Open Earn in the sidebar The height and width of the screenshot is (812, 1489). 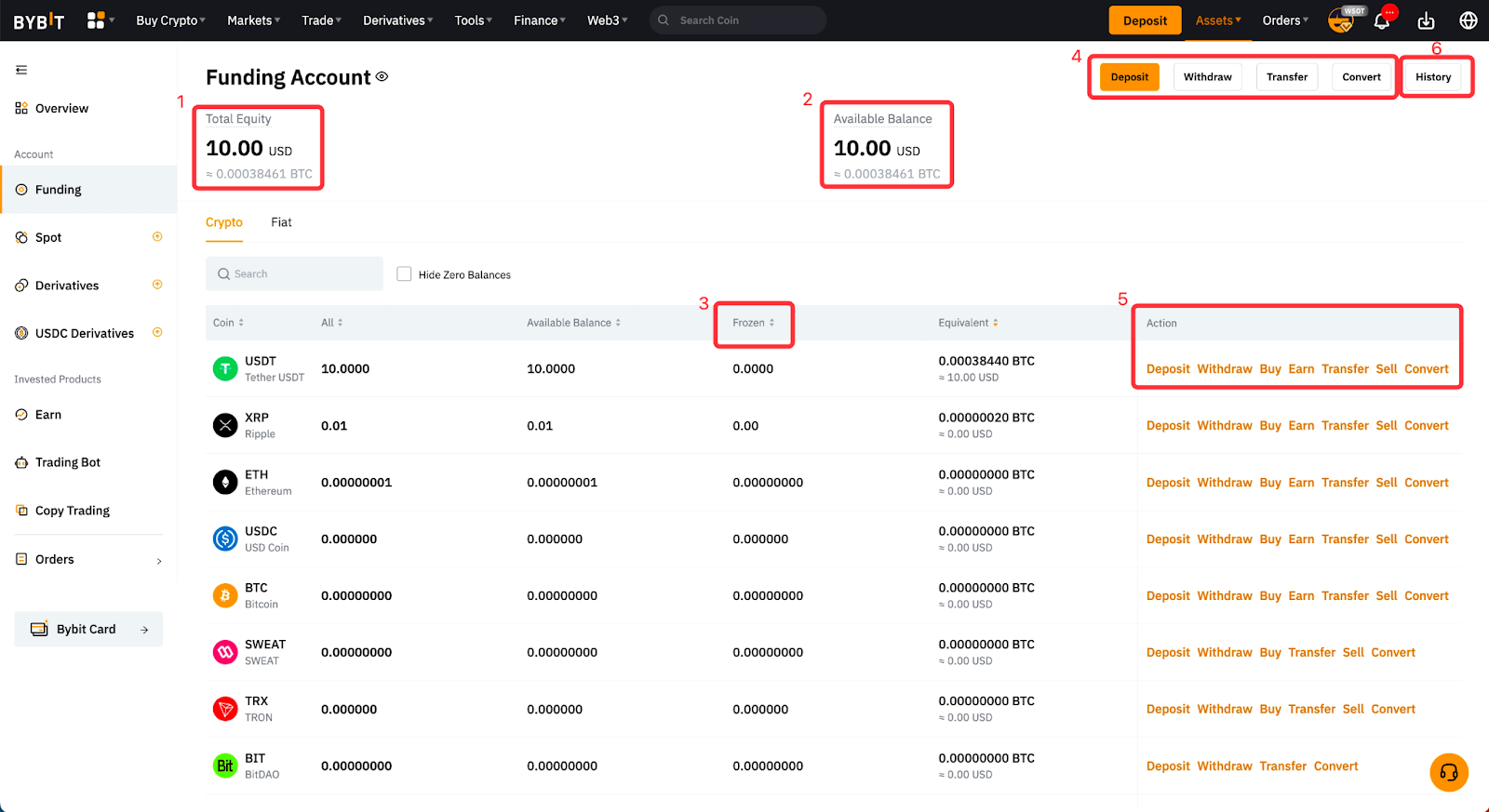point(88,415)
